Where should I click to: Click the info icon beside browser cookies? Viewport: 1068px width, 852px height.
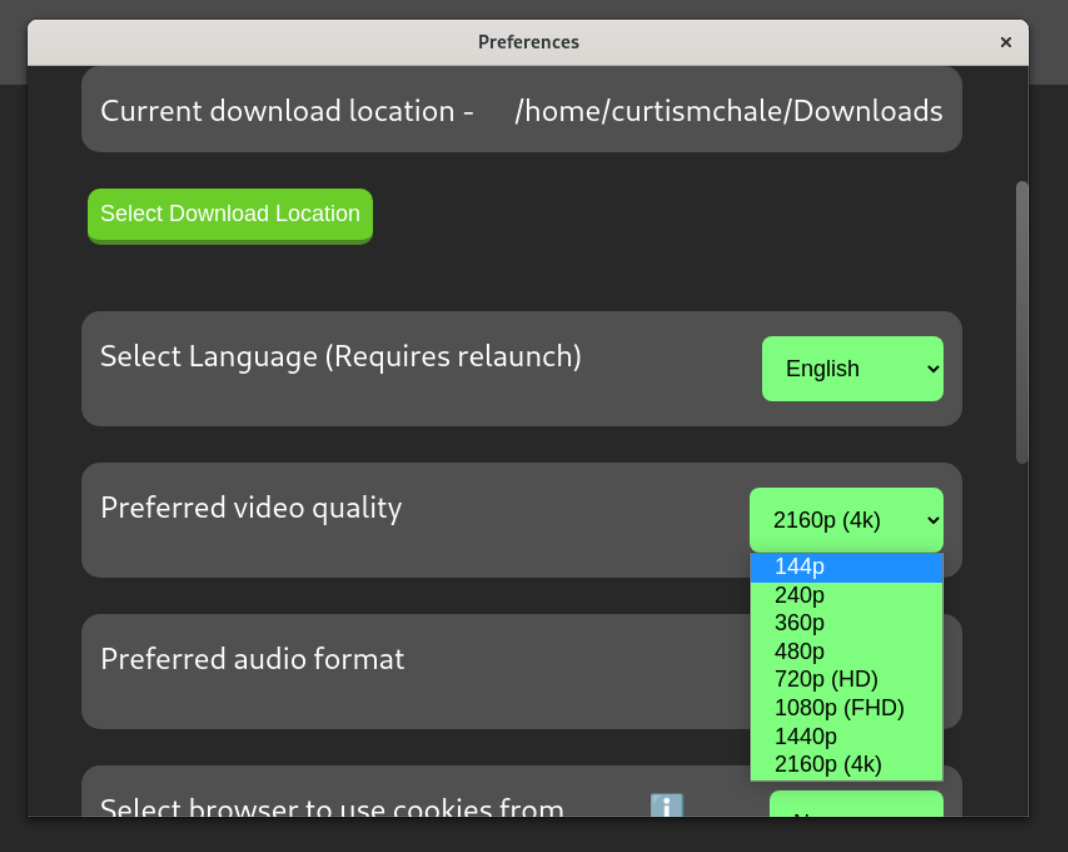pyautogui.click(x=666, y=806)
